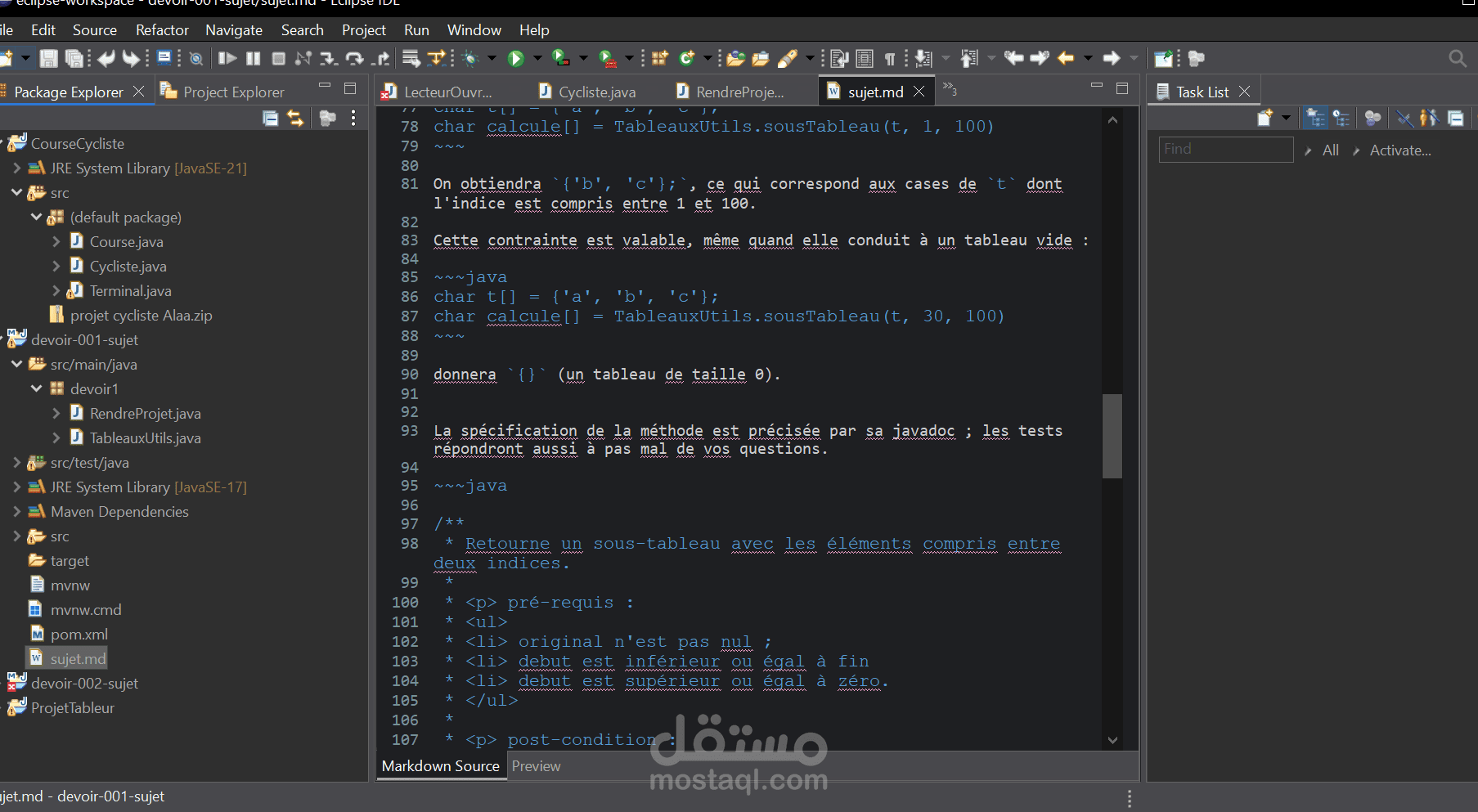Click the Resume debug button
This screenshot has height=812, width=1478.
click(227, 59)
